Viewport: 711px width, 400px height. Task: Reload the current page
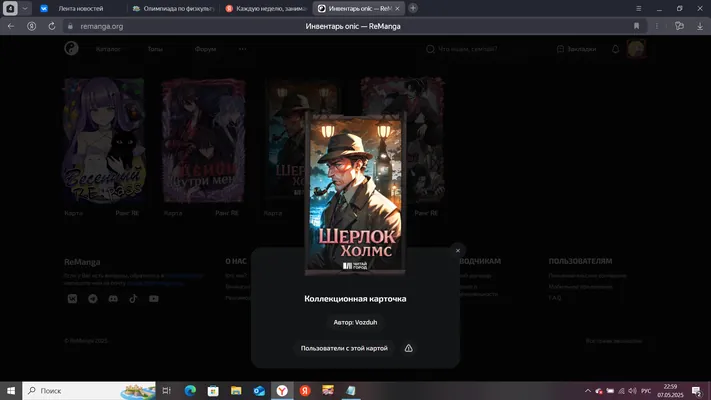click(x=52, y=26)
